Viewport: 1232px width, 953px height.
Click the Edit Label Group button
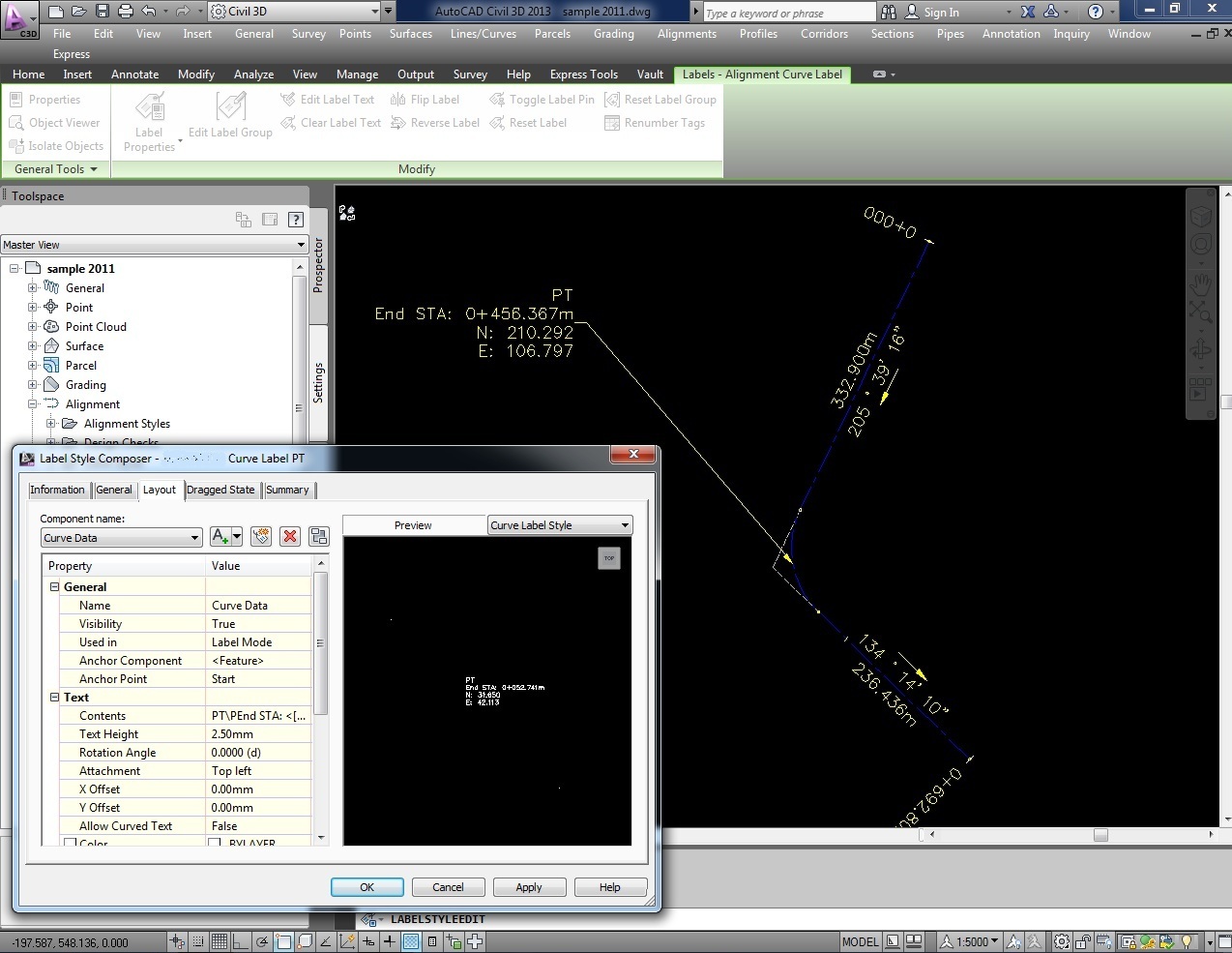point(230,115)
